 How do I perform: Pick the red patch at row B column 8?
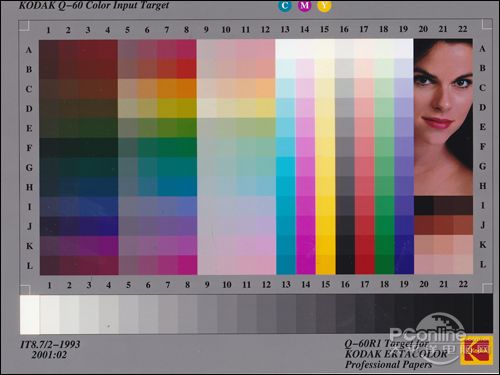pyautogui.click(x=186, y=69)
